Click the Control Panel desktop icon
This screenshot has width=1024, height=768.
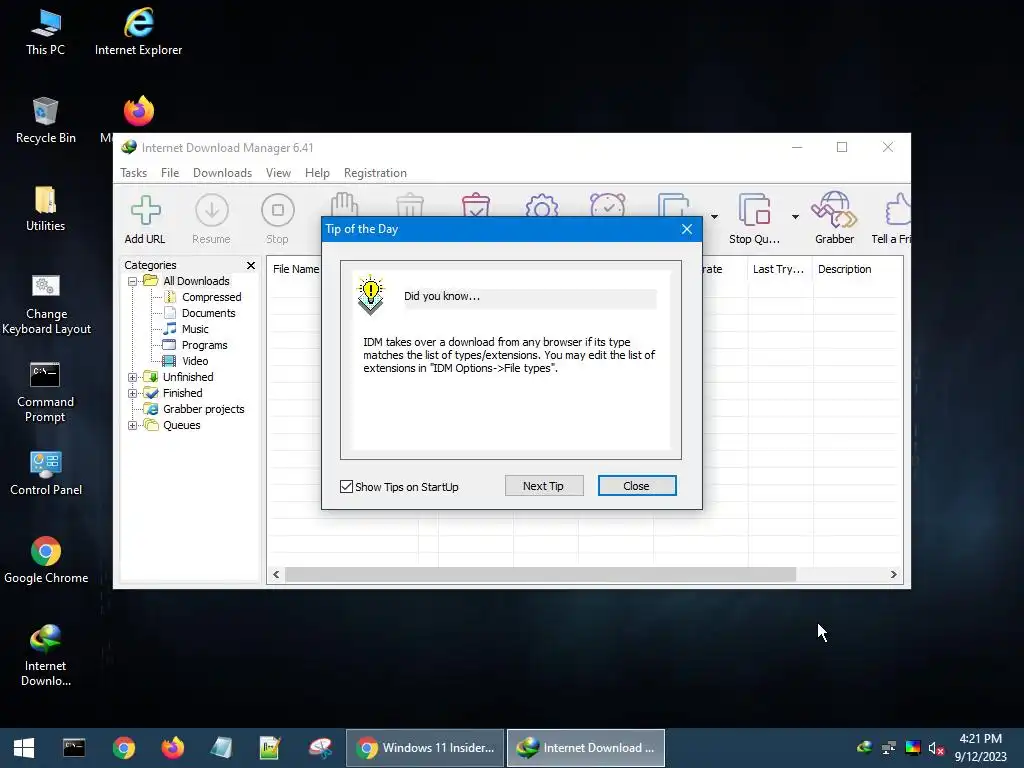point(46,473)
